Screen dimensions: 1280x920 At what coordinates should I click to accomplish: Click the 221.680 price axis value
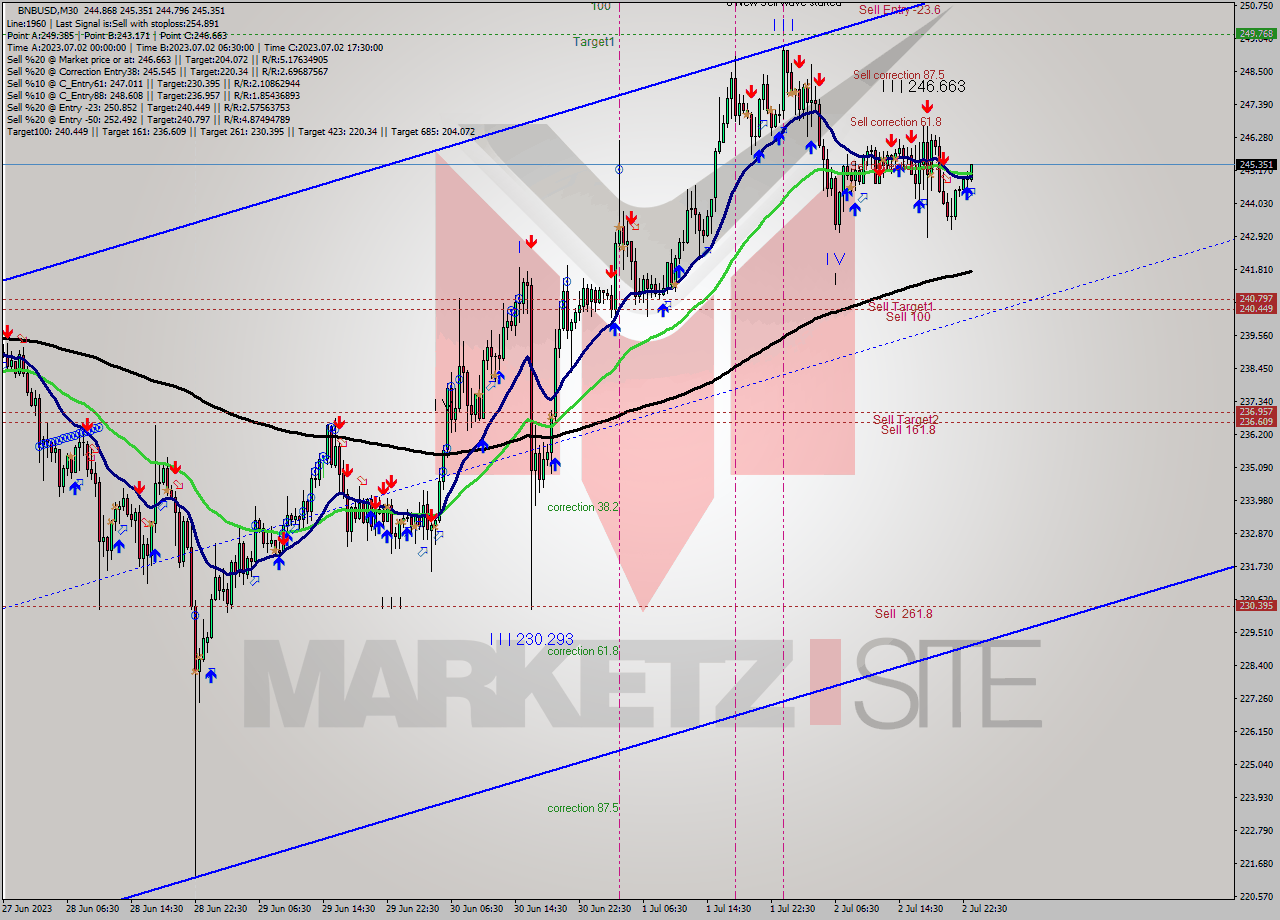pos(1256,864)
